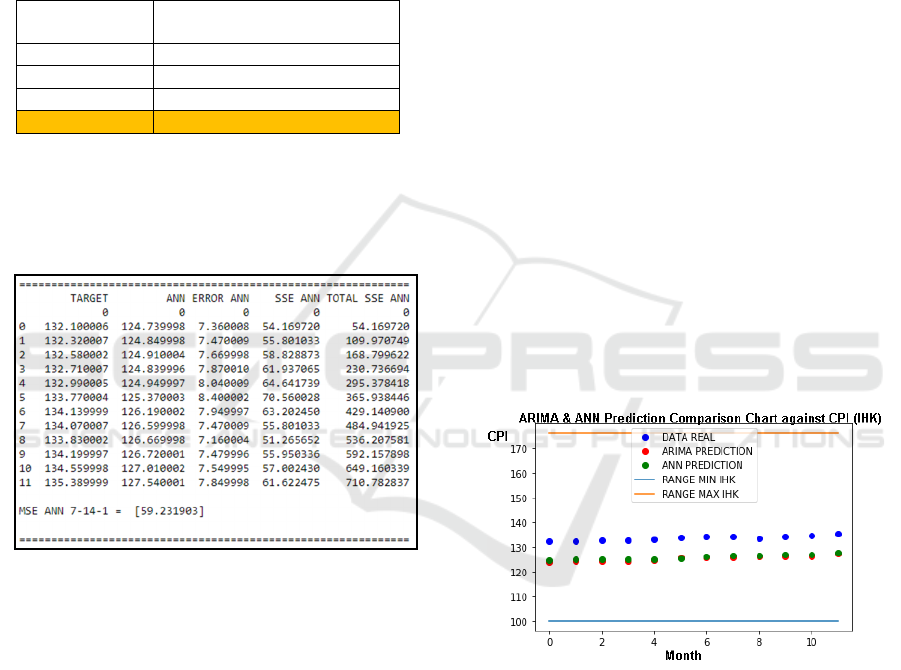Click the RANGE MIN IHK legend line
The height and width of the screenshot is (670, 901).
point(645,480)
